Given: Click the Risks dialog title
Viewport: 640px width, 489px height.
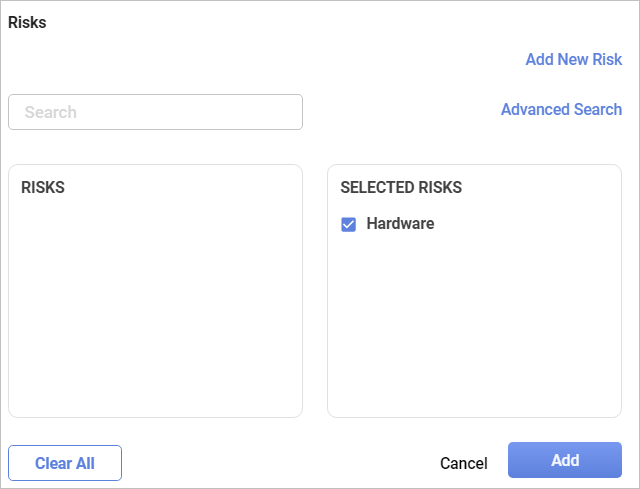Looking at the screenshot, I should [x=27, y=22].
